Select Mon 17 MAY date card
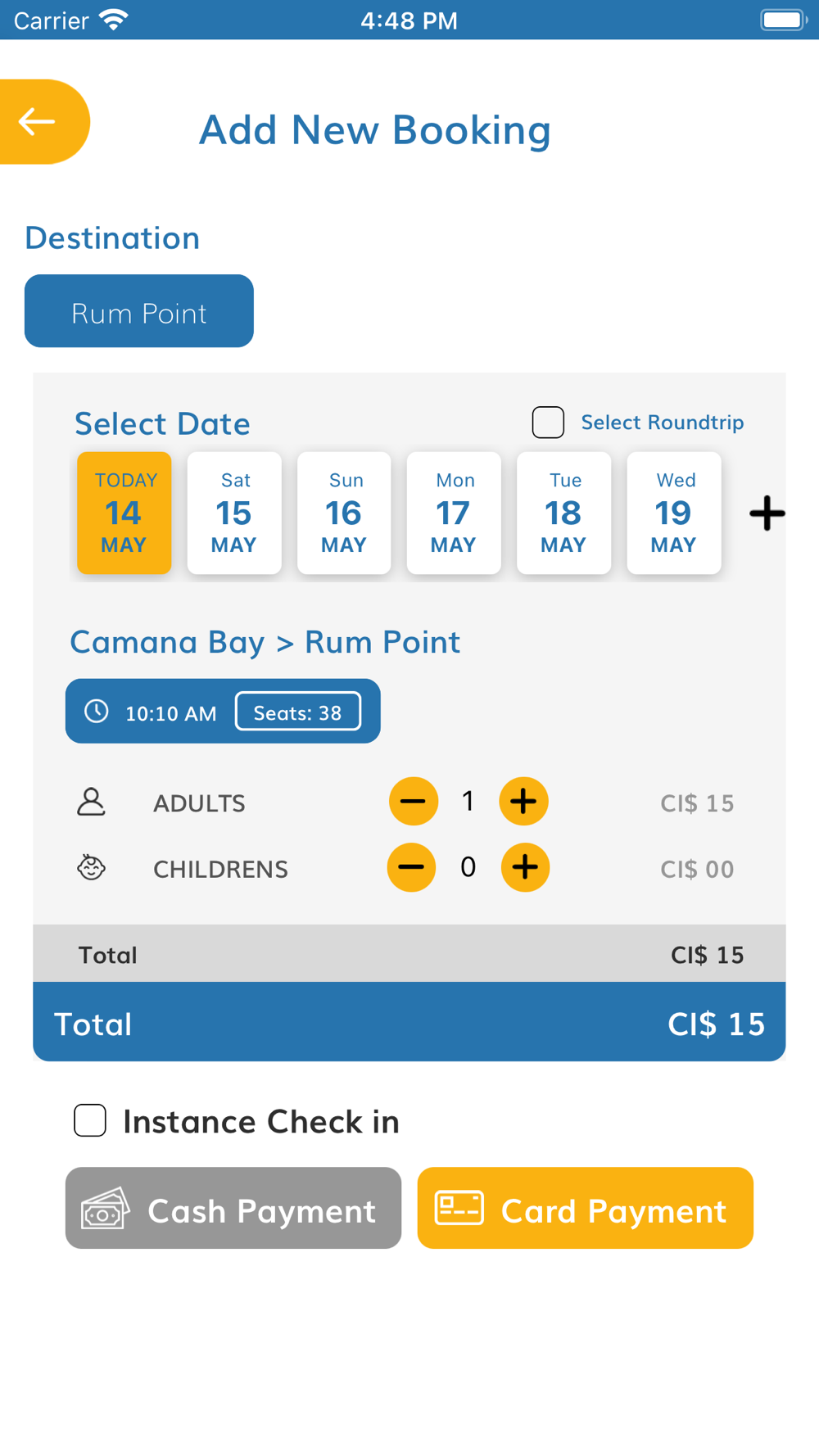The width and height of the screenshot is (819, 1456). 454,513
